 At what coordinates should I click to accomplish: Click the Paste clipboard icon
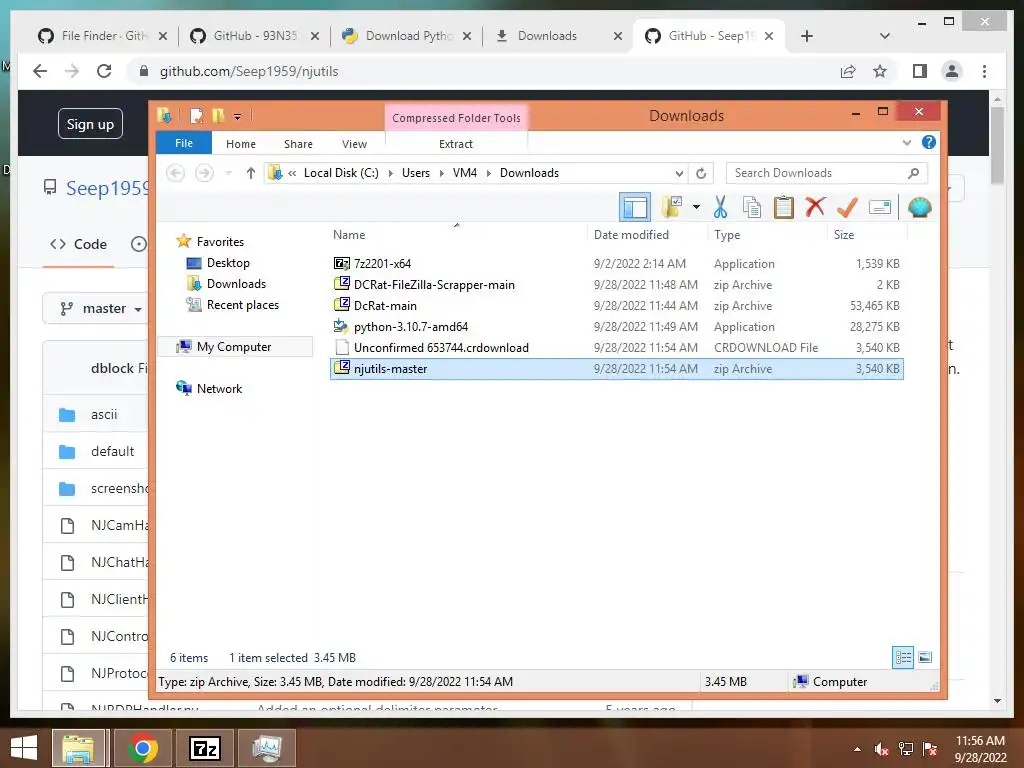[783, 207]
